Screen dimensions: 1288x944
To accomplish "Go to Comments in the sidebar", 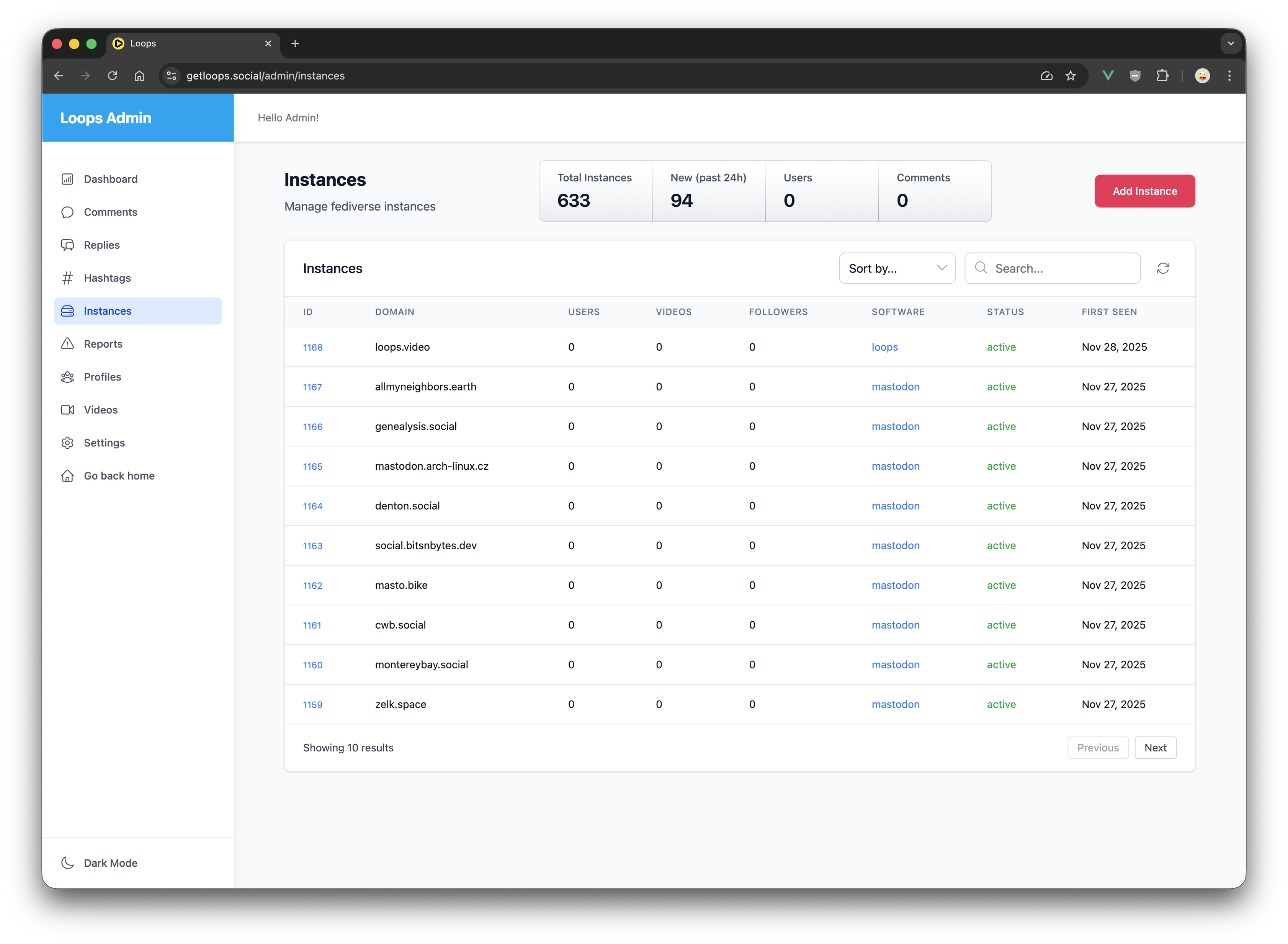I will (110, 212).
